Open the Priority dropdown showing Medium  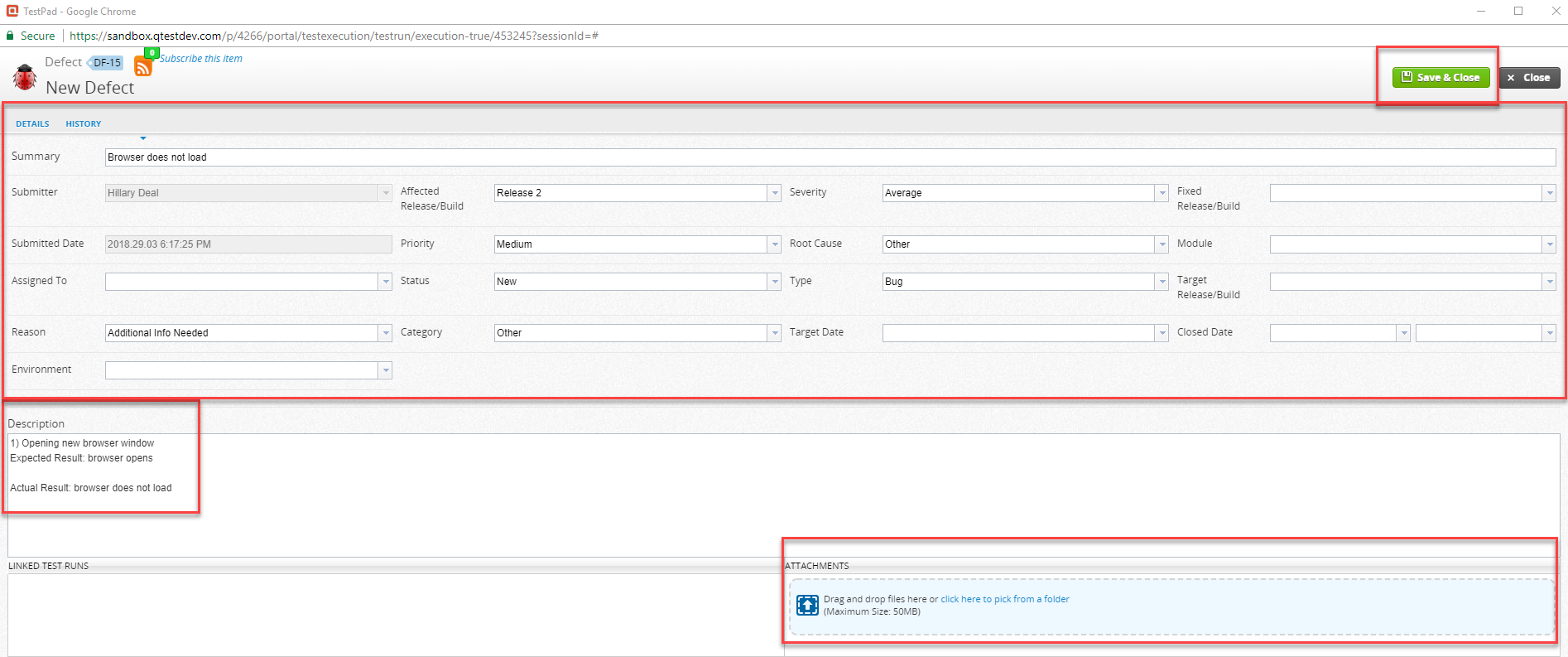tap(774, 244)
